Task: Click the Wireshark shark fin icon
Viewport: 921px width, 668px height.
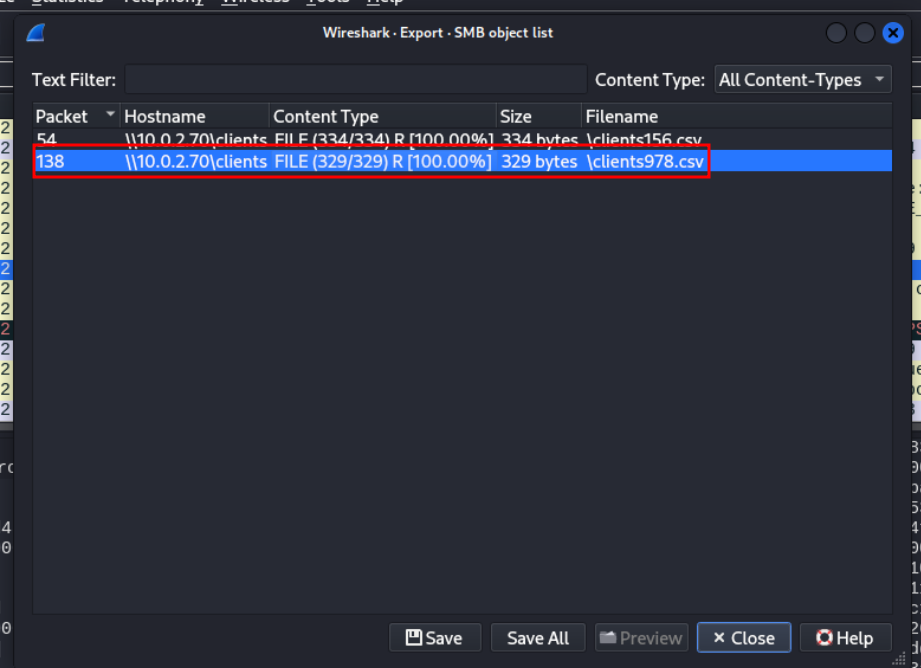Action: coord(36,32)
